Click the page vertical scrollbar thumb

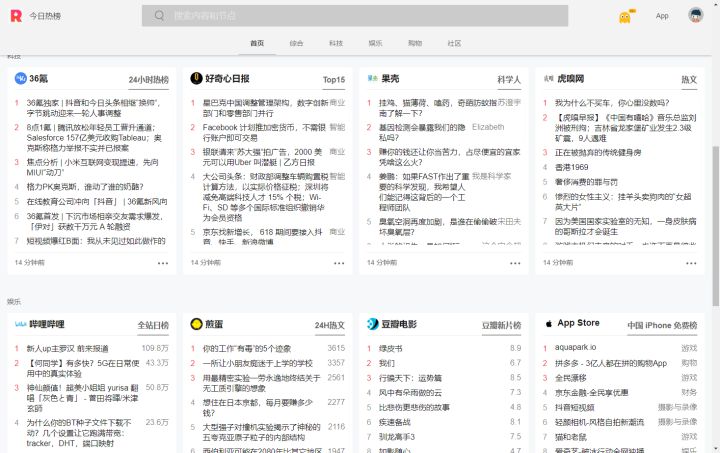pos(715,226)
